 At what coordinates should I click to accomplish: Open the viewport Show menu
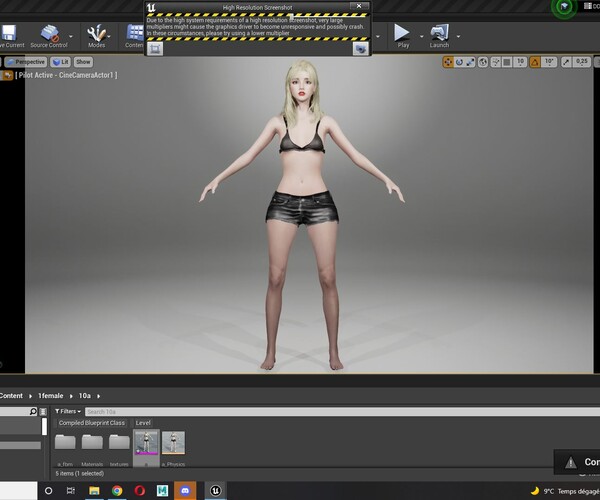pos(83,62)
